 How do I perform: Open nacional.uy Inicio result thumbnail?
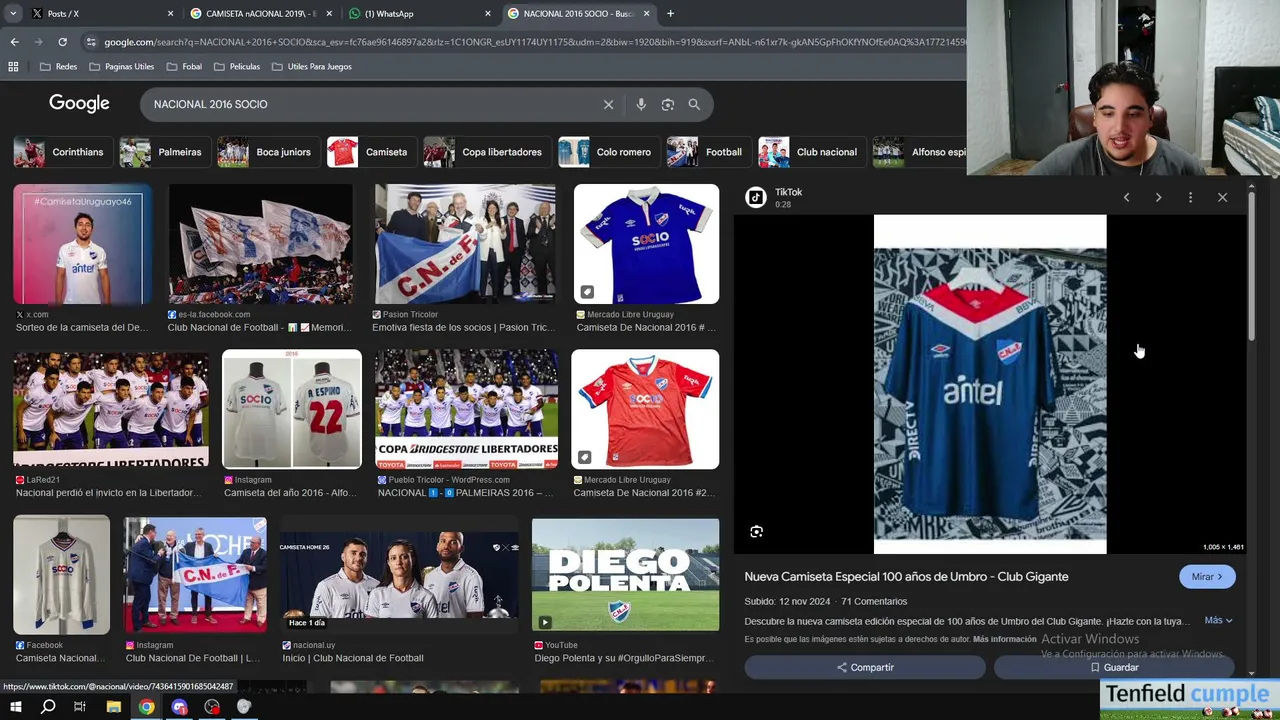(399, 575)
